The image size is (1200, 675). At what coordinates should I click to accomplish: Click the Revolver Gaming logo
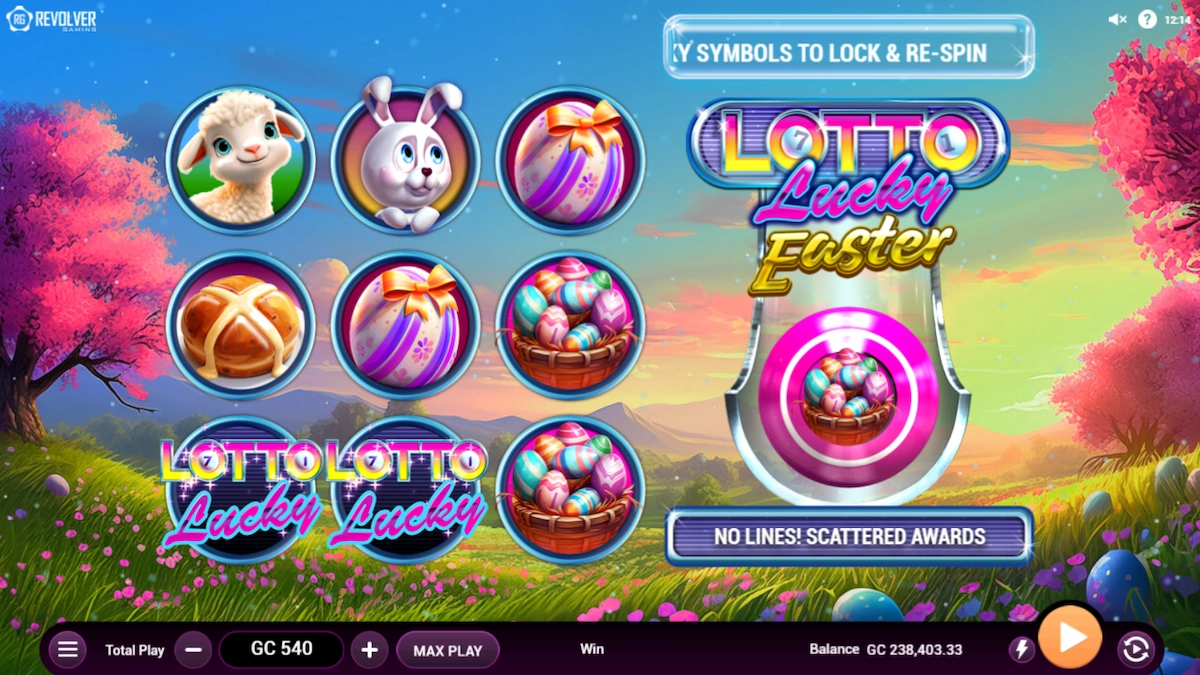tap(51, 19)
